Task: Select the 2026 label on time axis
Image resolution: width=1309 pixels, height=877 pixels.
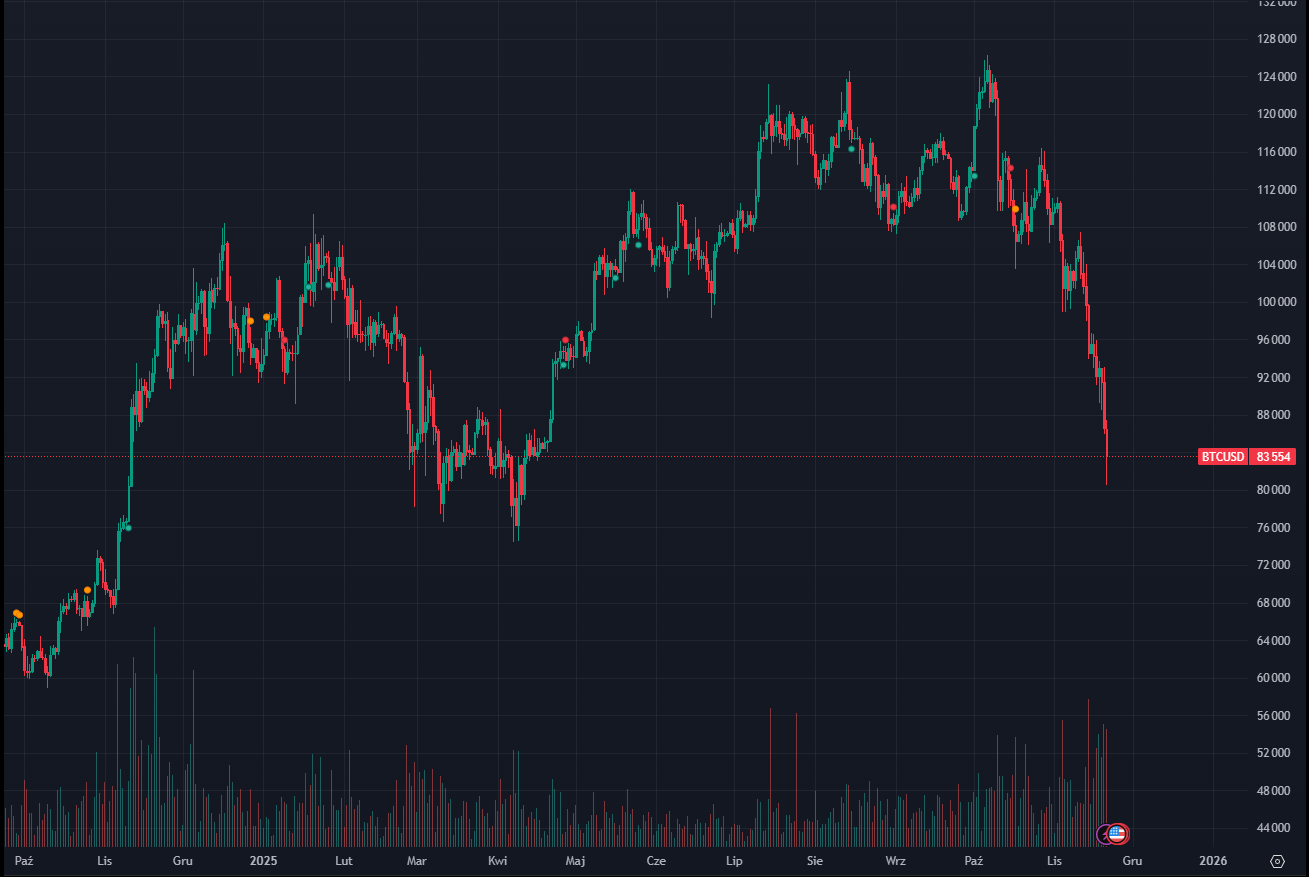Action: [x=1213, y=860]
